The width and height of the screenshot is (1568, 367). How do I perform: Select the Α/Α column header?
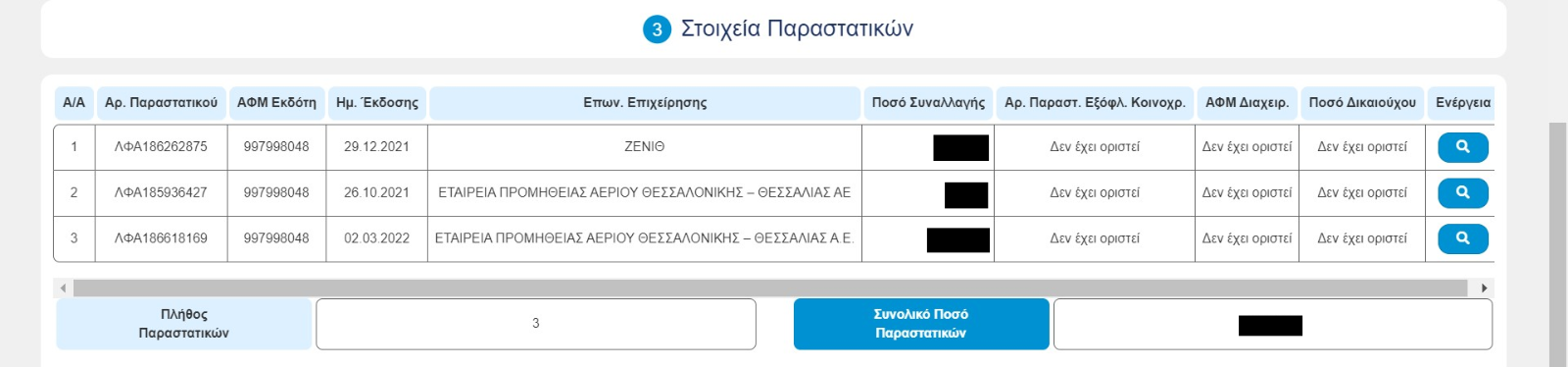pyautogui.click(x=73, y=103)
